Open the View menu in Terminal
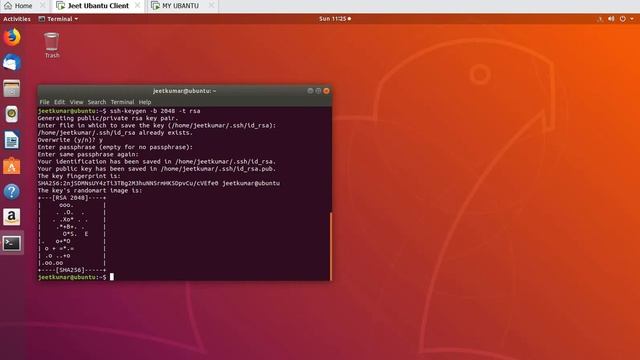Image resolution: width=640 pixels, height=360 pixels. tap(76, 102)
